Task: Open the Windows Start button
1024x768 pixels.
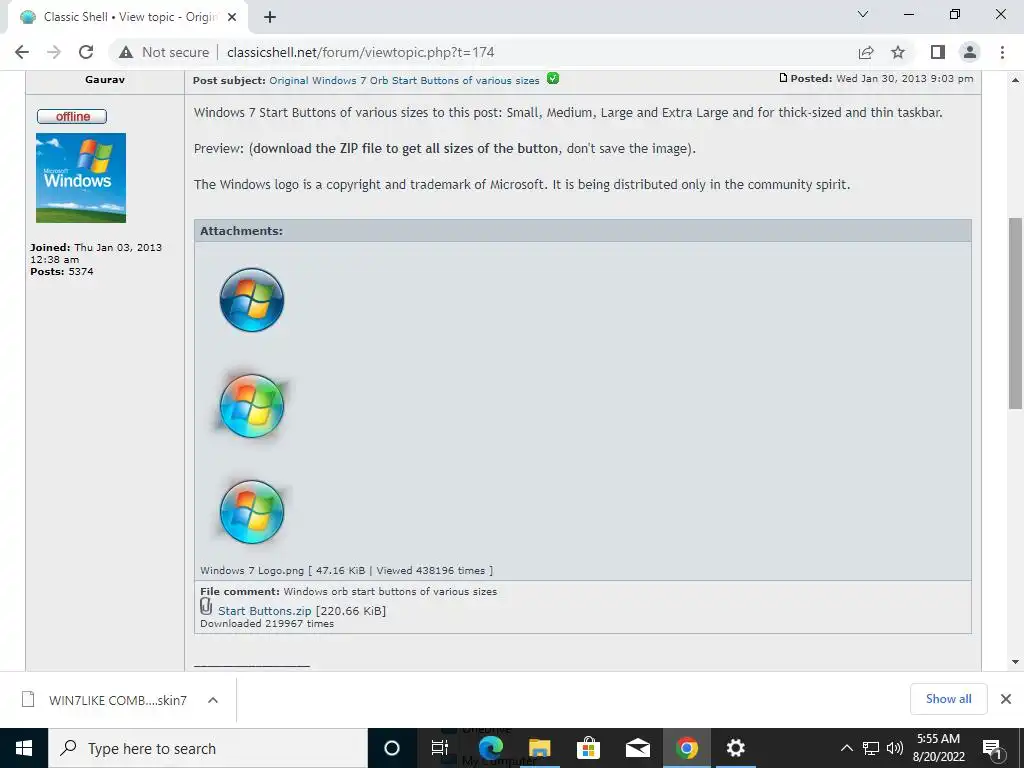Action: click(24, 748)
